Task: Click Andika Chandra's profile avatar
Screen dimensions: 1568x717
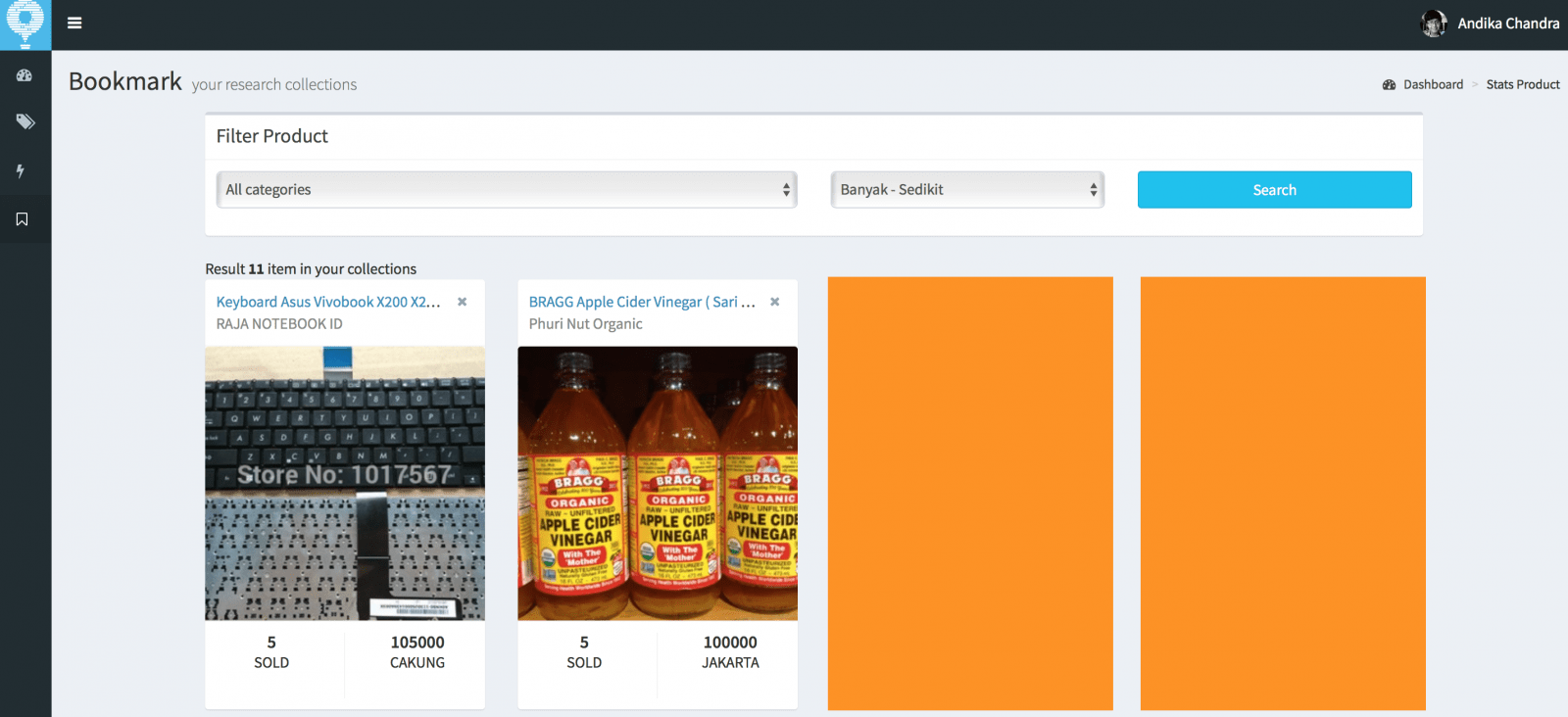Action: click(1434, 24)
